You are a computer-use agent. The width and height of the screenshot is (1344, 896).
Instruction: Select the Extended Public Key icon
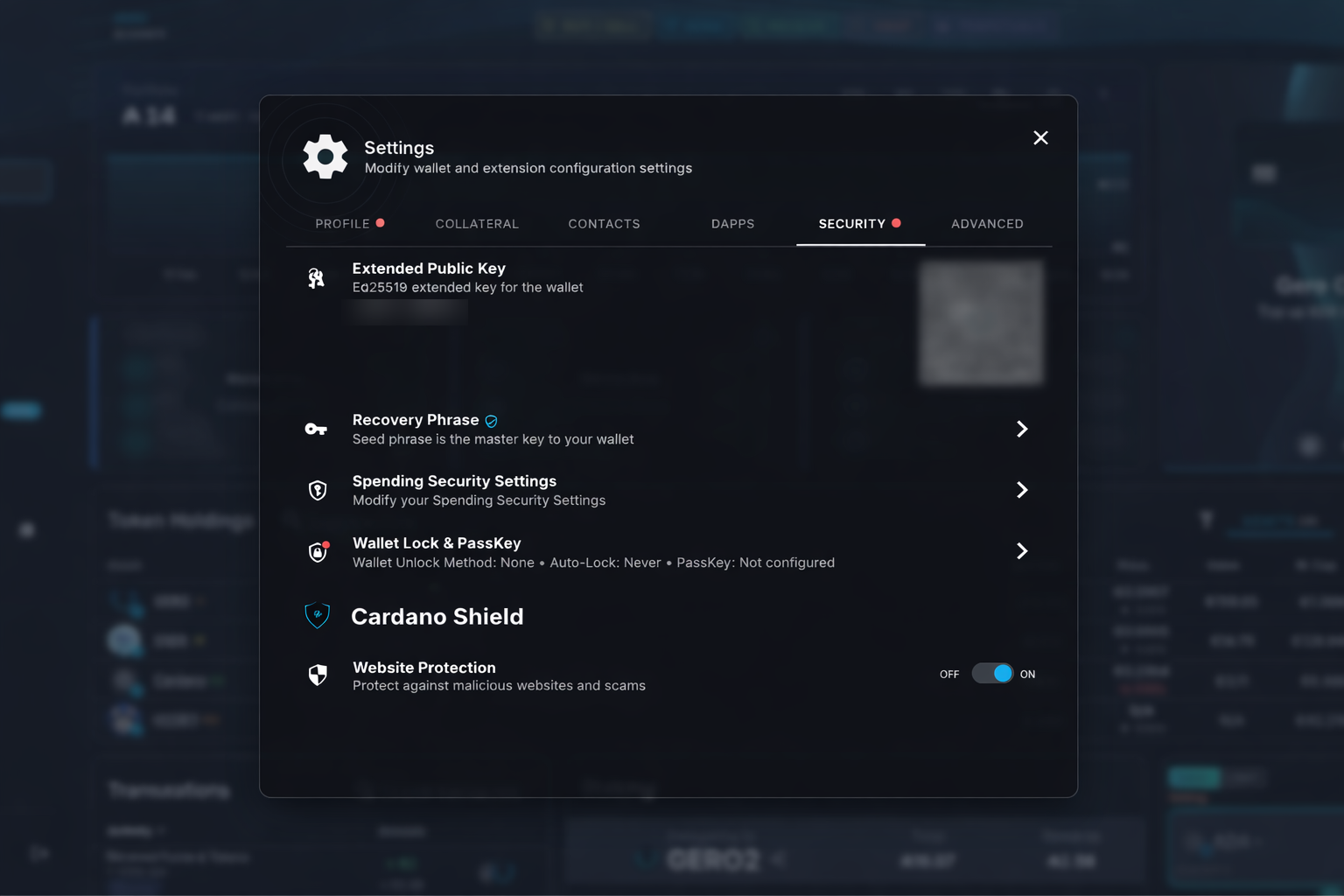coord(316,276)
